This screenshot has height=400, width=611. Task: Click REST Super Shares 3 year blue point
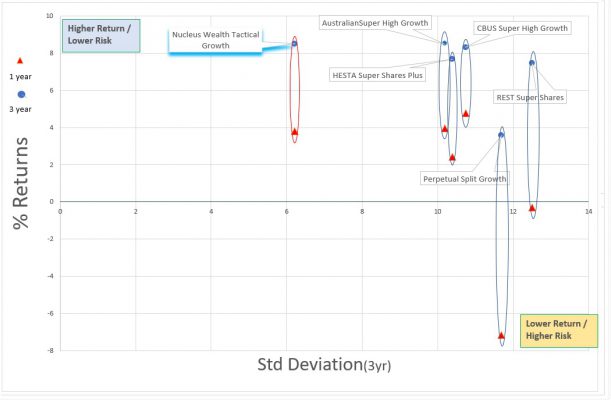(x=532, y=63)
